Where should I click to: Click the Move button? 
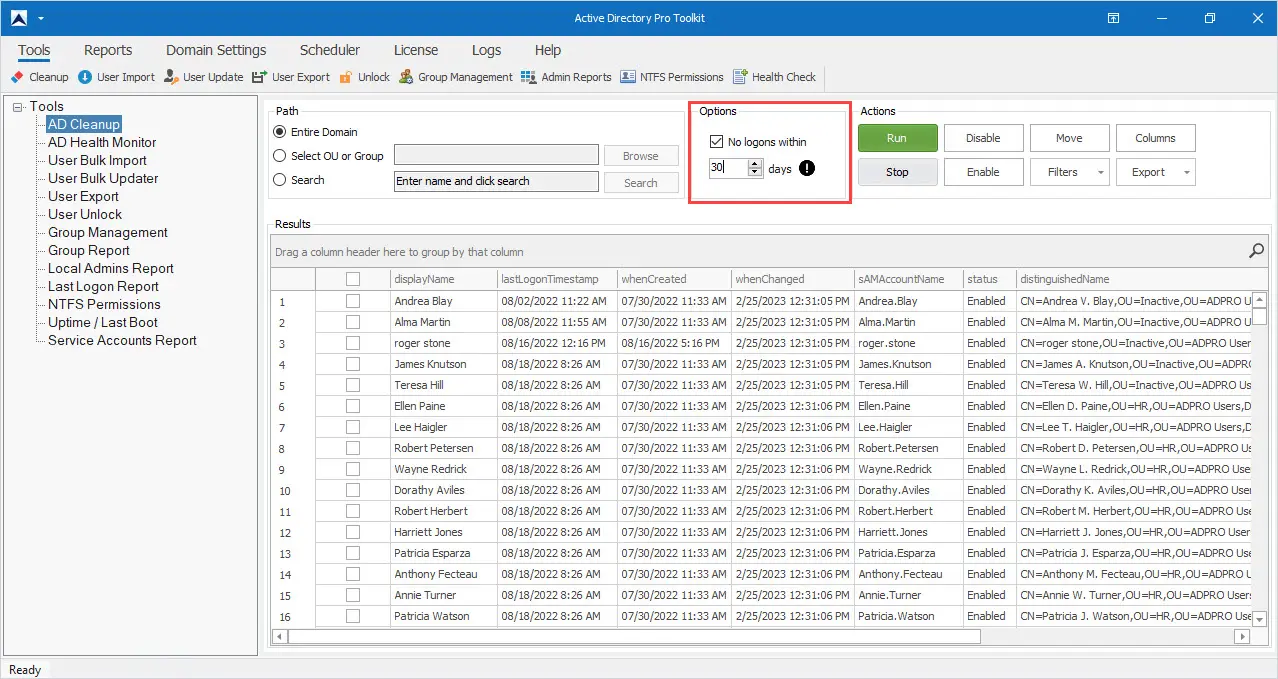point(1069,138)
